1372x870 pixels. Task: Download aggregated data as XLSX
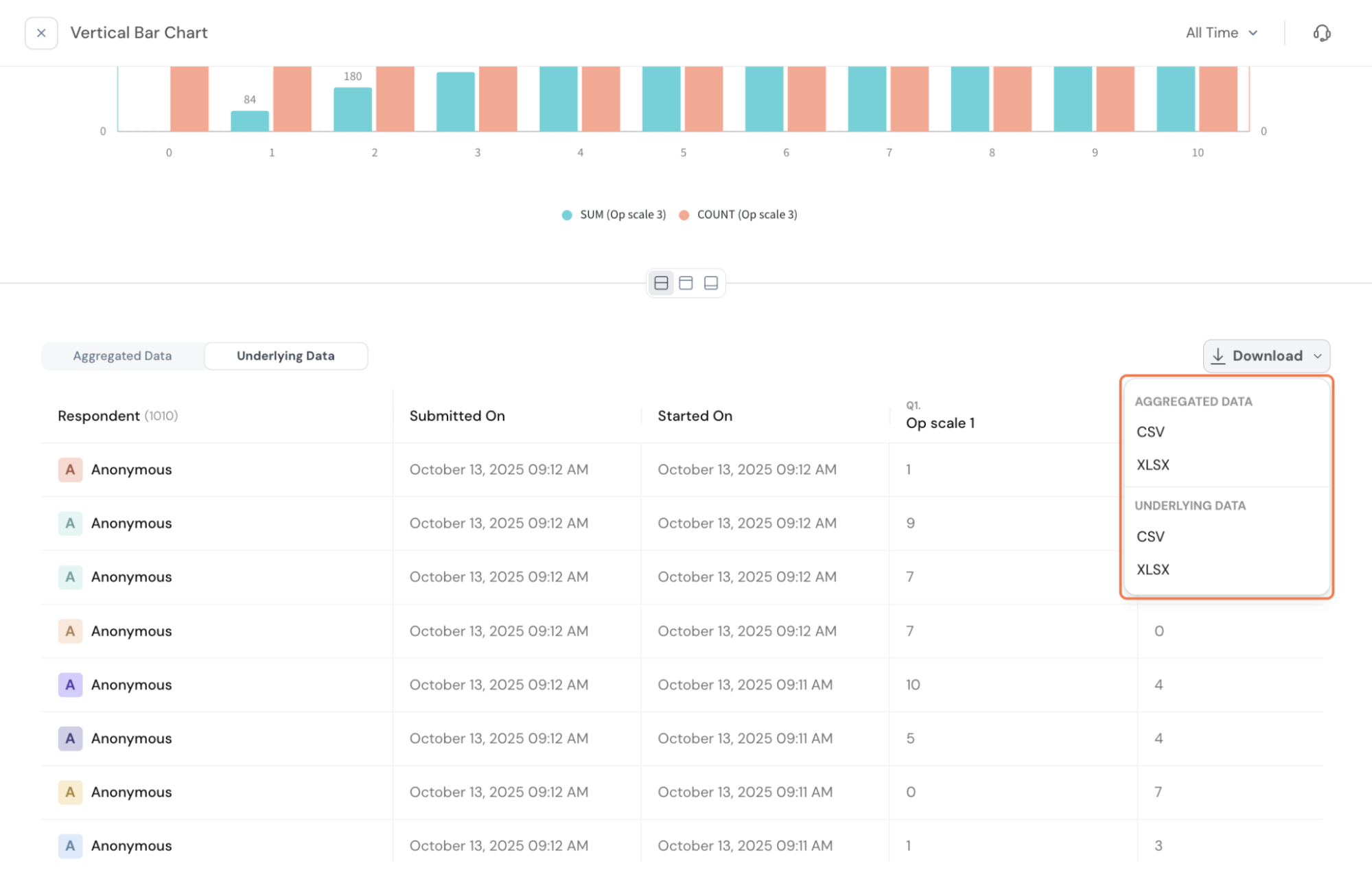click(x=1152, y=465)
